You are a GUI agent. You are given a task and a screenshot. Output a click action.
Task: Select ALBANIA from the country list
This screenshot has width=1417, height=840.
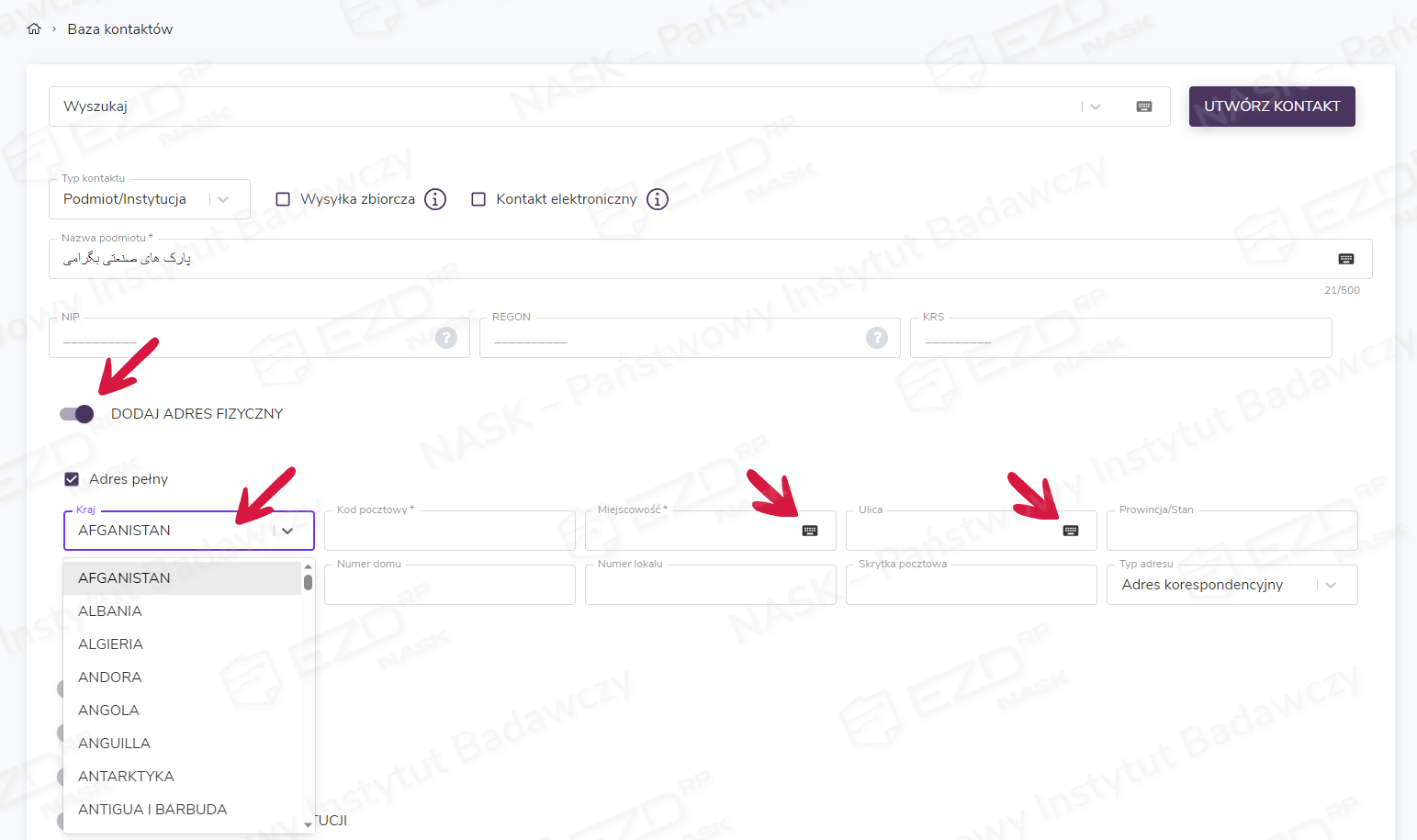[110, 611]
